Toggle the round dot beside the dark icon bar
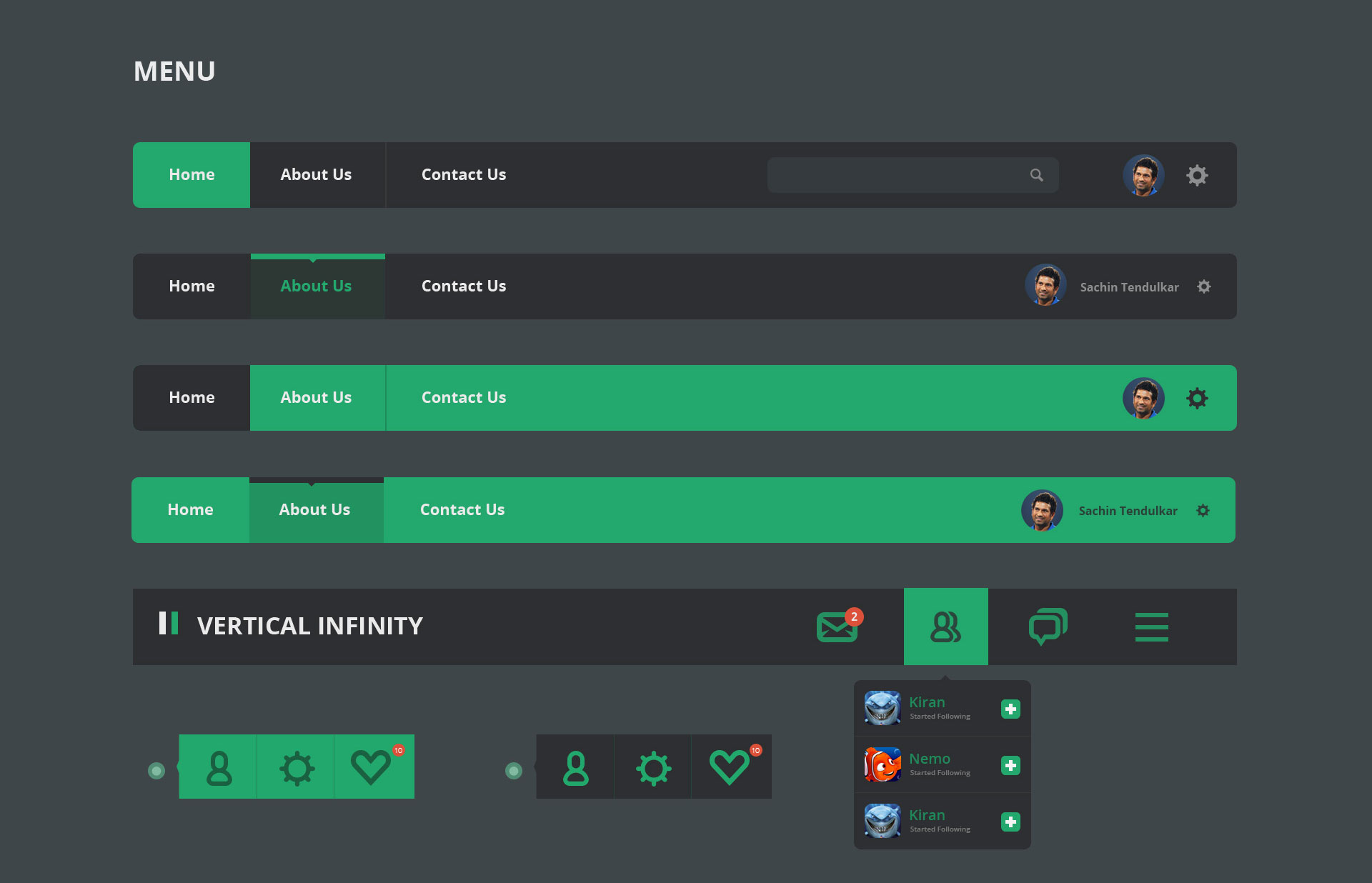 (513, 770)
